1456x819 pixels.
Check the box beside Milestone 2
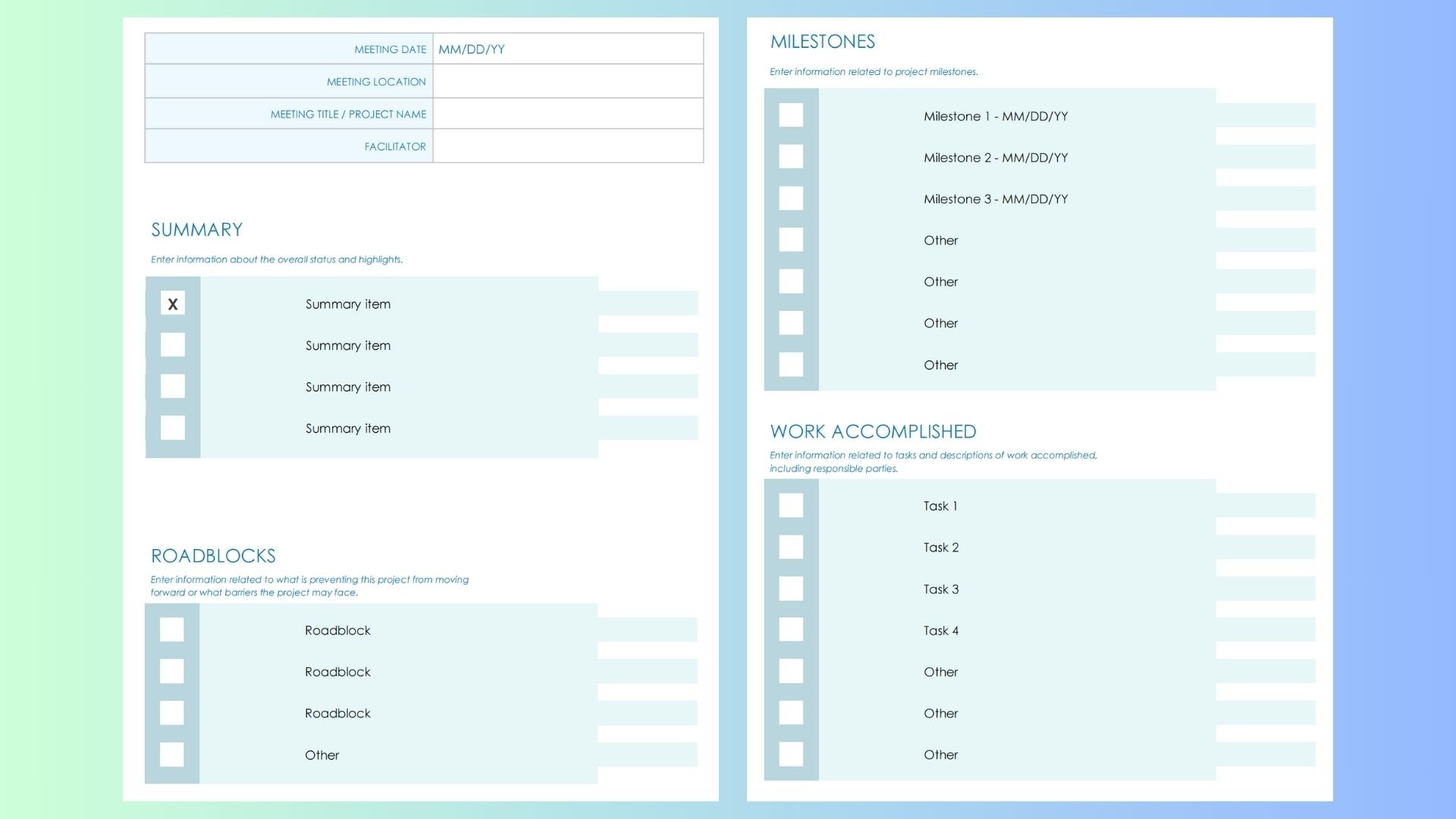(791, 157)
